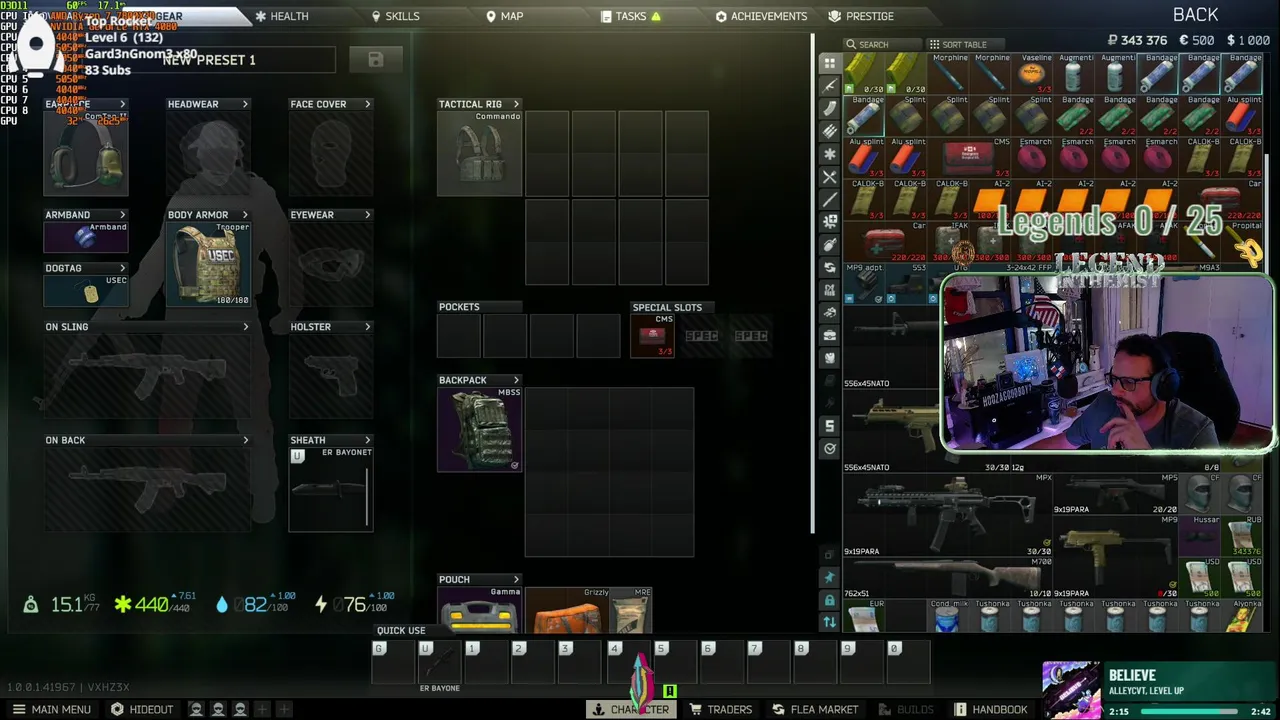
Task: Open the Tasks tab
Action: point(631,16)
